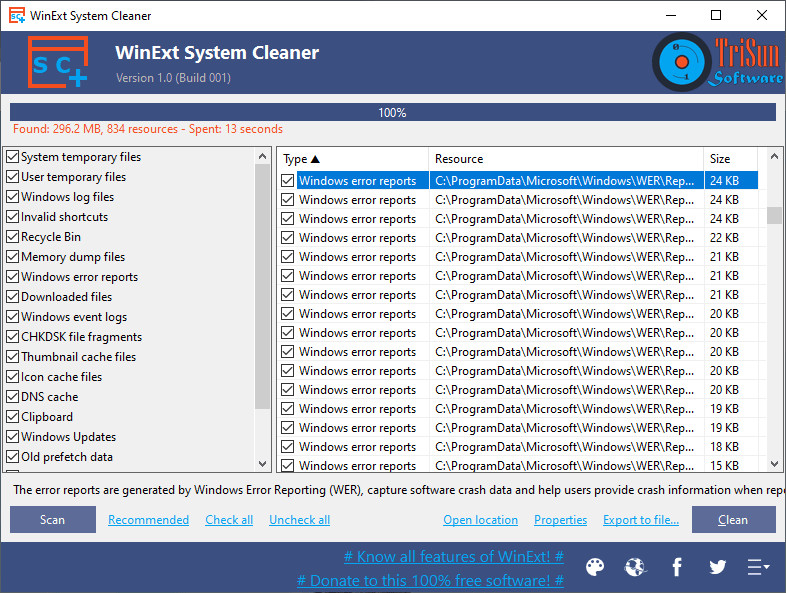Click category list scroll up arrow
Viewport: 786px width, 593px height.
tap(263, 156)
